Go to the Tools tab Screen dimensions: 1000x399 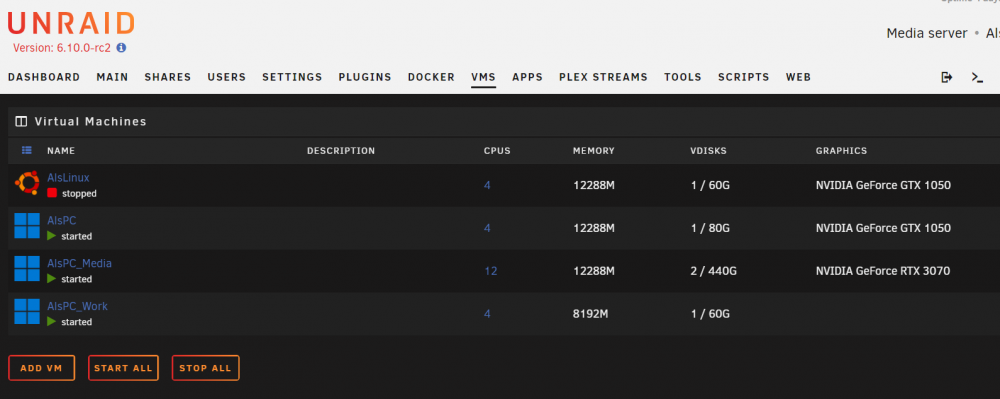click(682, 77)
